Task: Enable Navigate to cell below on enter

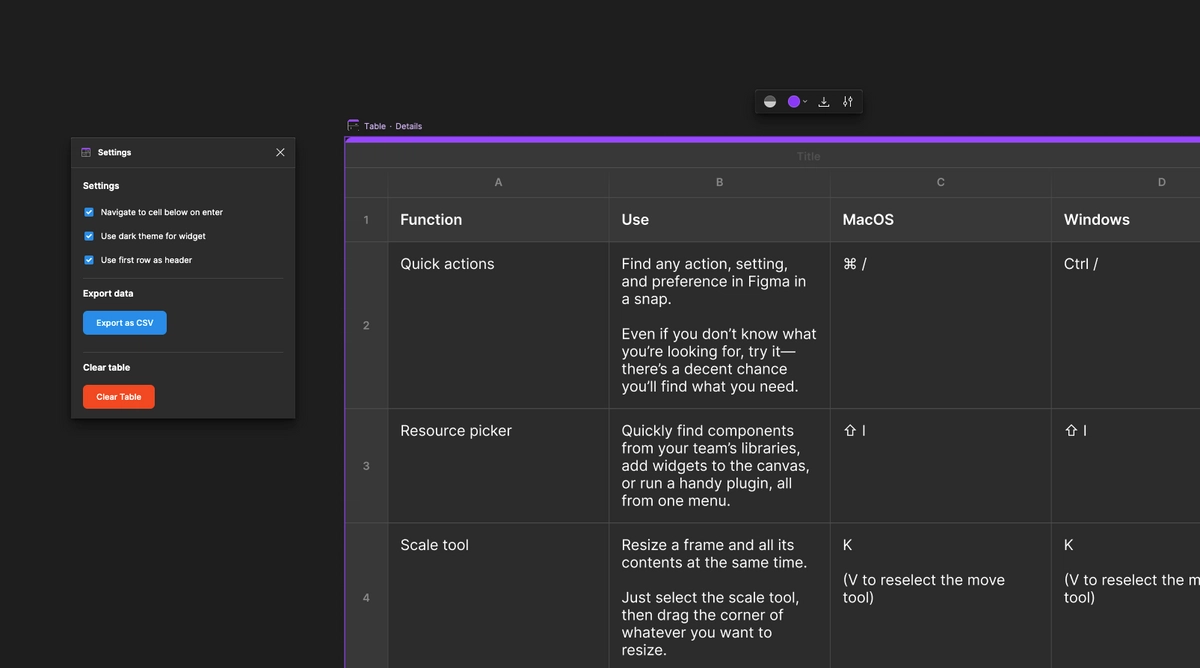Action: pyautogui.click(x=88, y=212)
